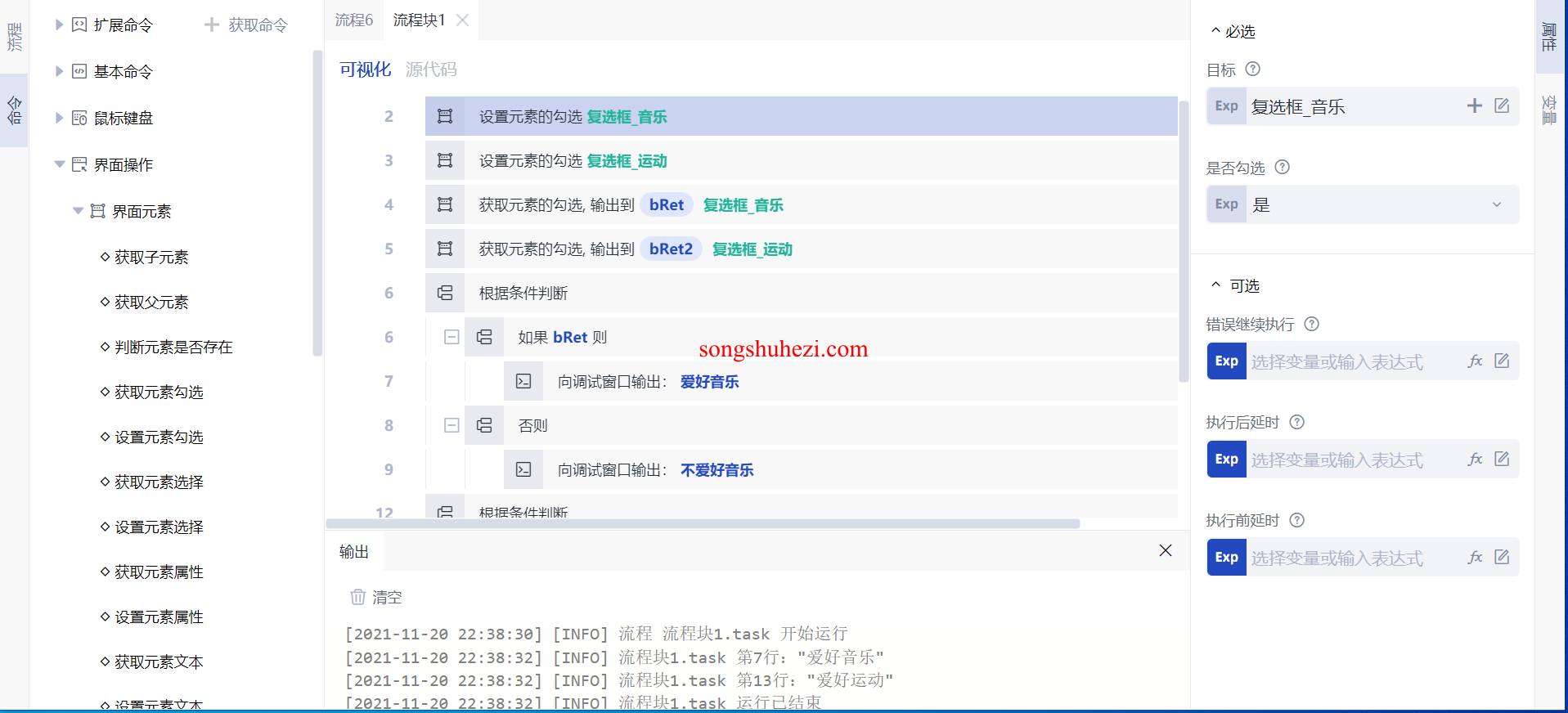
Task: Click branch icon on 如果 bRet 则 row
Action: click(484, 337)
